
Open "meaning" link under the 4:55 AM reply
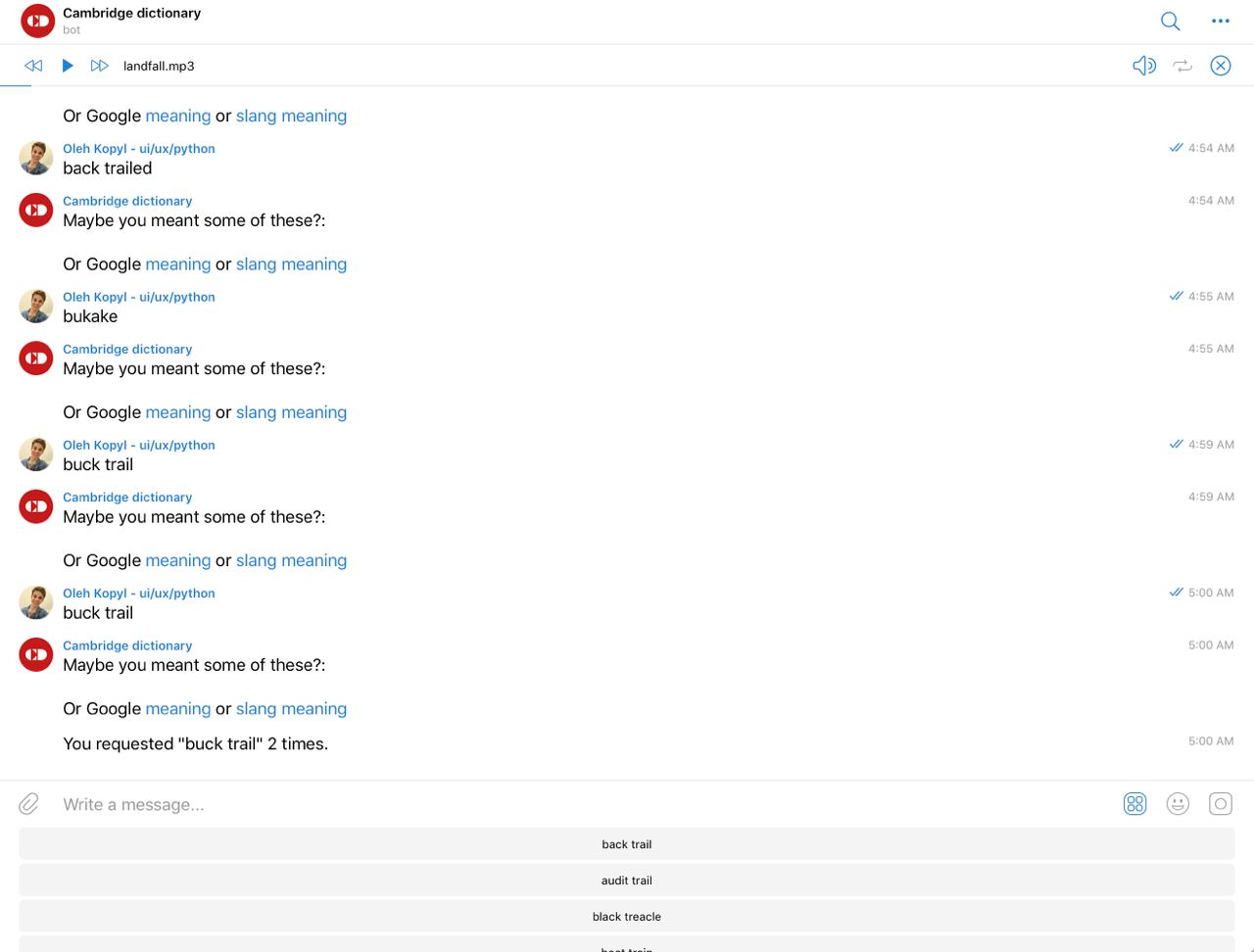[x=177, y=412]
